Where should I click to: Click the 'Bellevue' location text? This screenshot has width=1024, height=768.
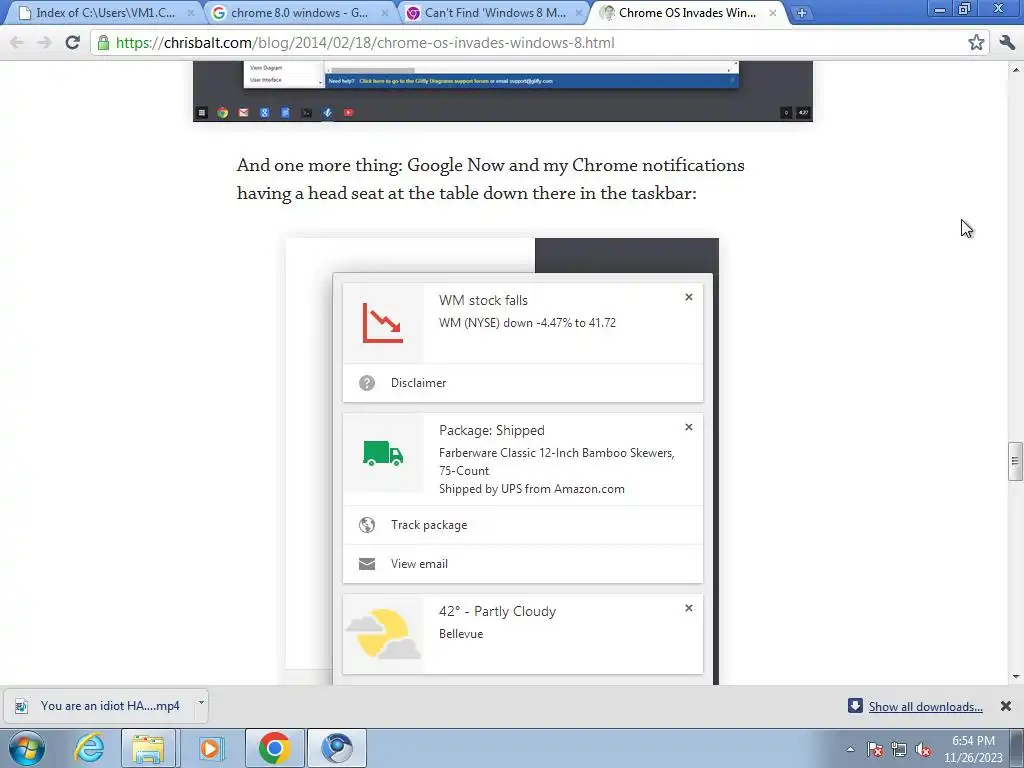461,634
